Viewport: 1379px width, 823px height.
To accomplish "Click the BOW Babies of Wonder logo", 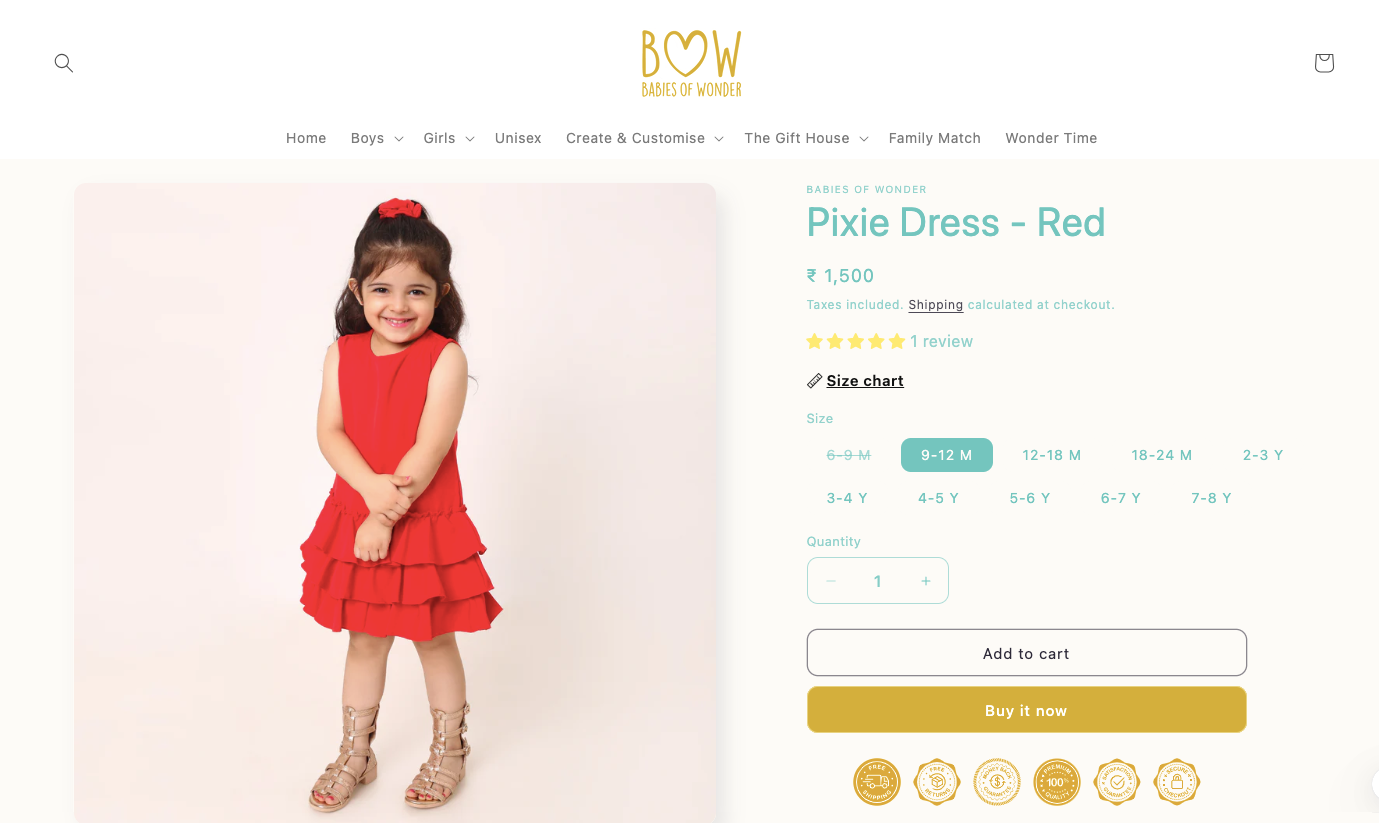I will 692,63.
